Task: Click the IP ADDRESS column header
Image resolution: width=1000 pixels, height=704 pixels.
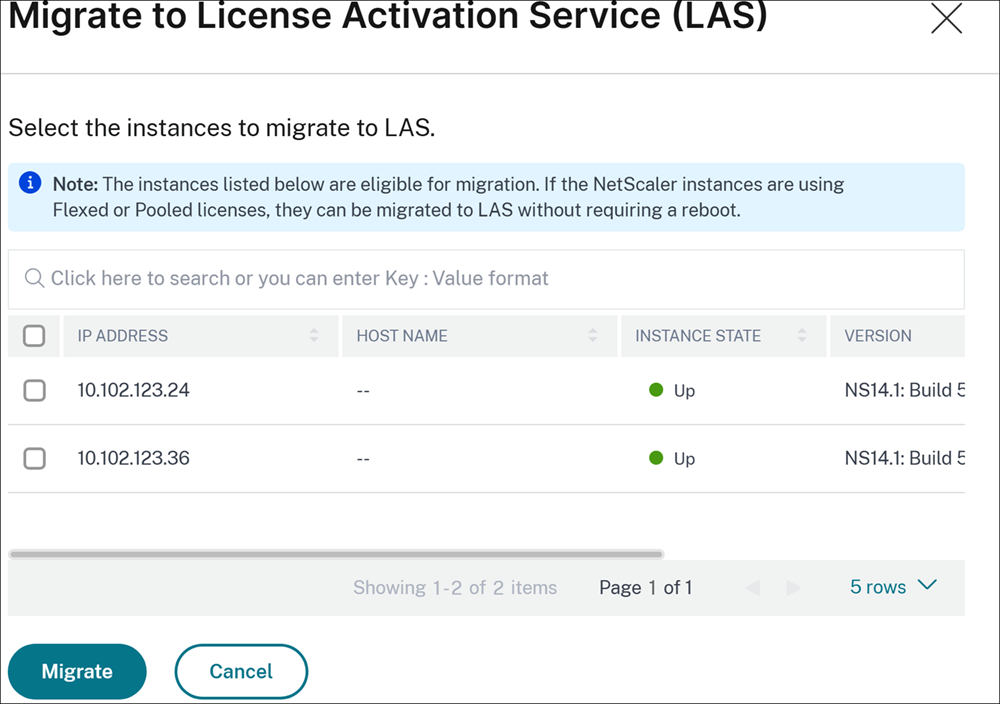Action: pos(201,335)
